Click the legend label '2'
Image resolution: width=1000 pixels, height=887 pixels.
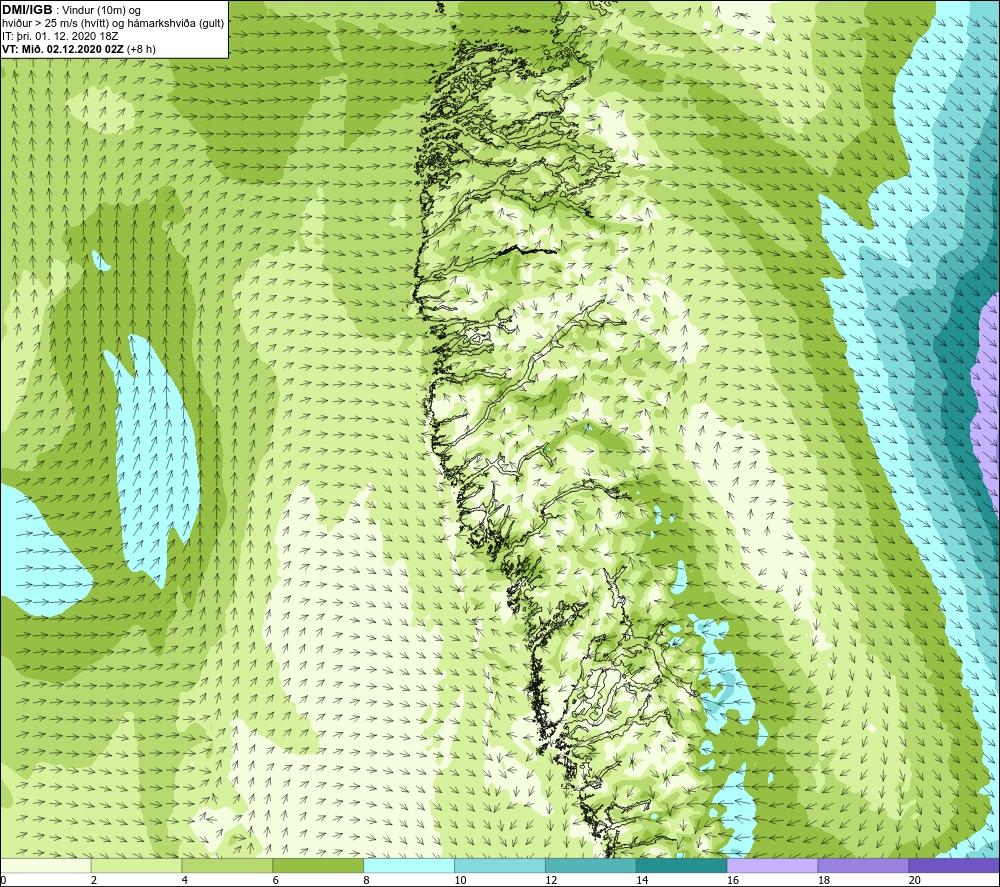94,881
